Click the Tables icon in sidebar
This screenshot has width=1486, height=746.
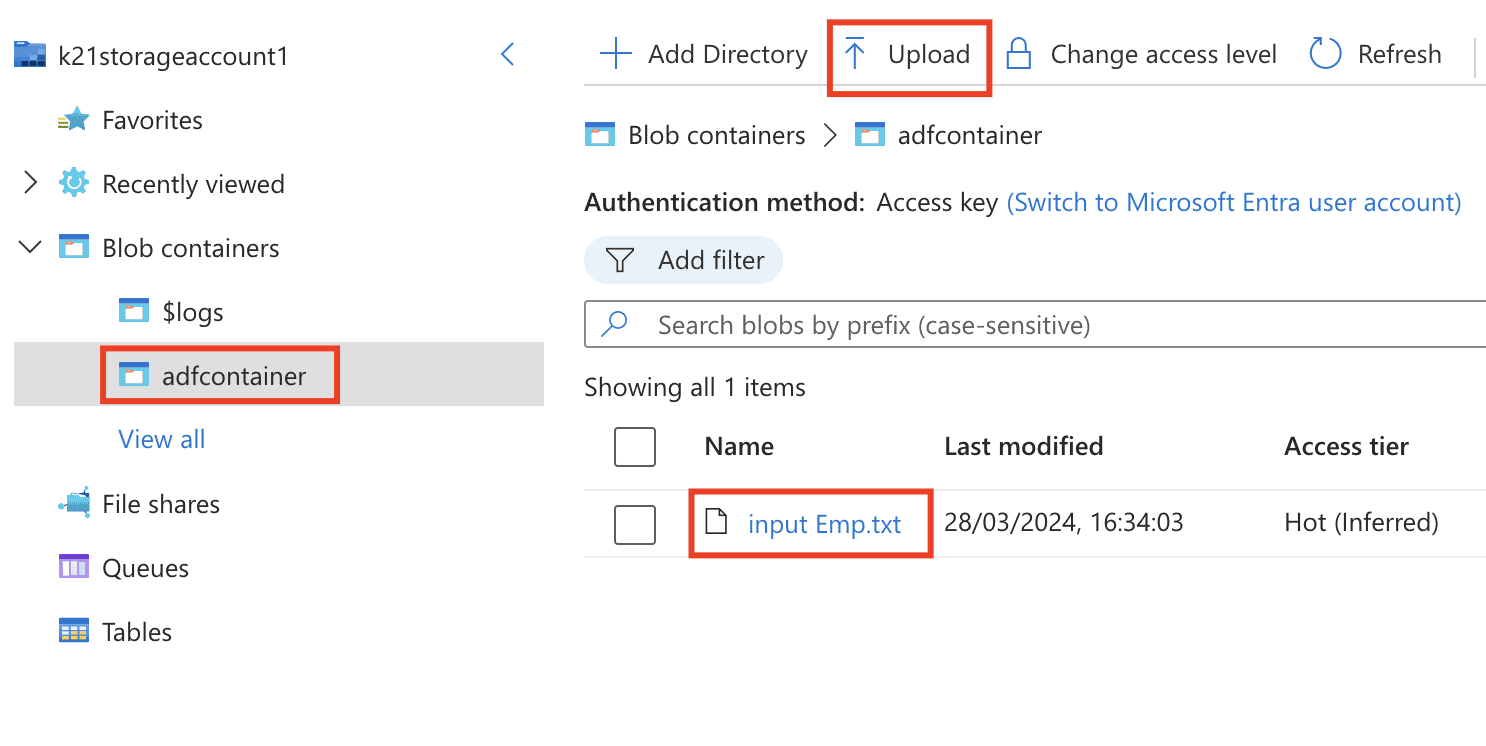tap(74, 632)
